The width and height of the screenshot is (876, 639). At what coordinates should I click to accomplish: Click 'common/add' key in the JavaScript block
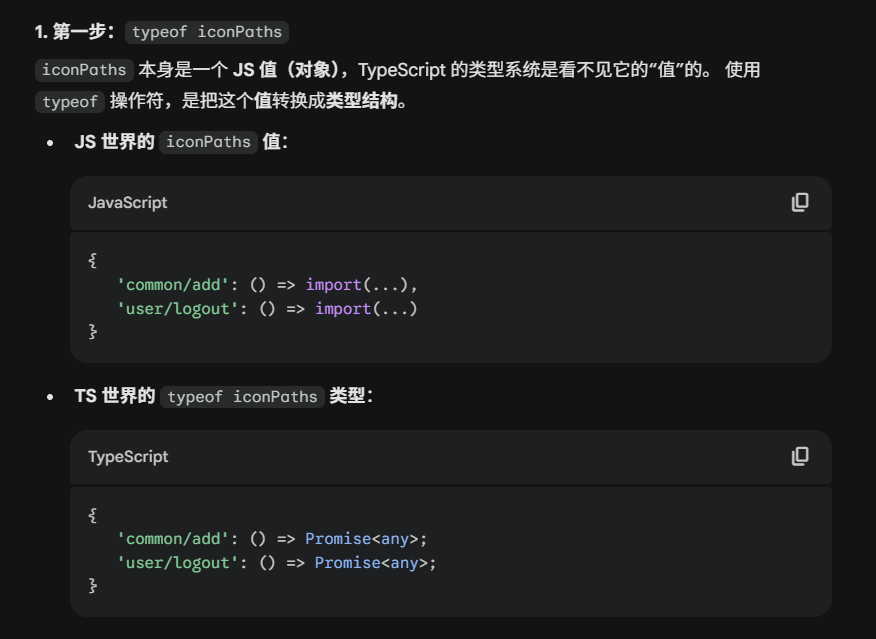173,285
